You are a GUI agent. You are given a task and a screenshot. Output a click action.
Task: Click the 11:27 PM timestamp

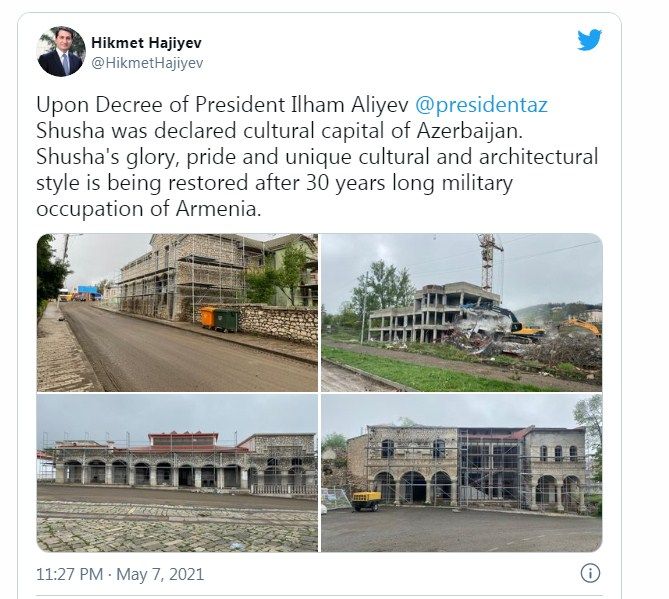click(70, 574)
